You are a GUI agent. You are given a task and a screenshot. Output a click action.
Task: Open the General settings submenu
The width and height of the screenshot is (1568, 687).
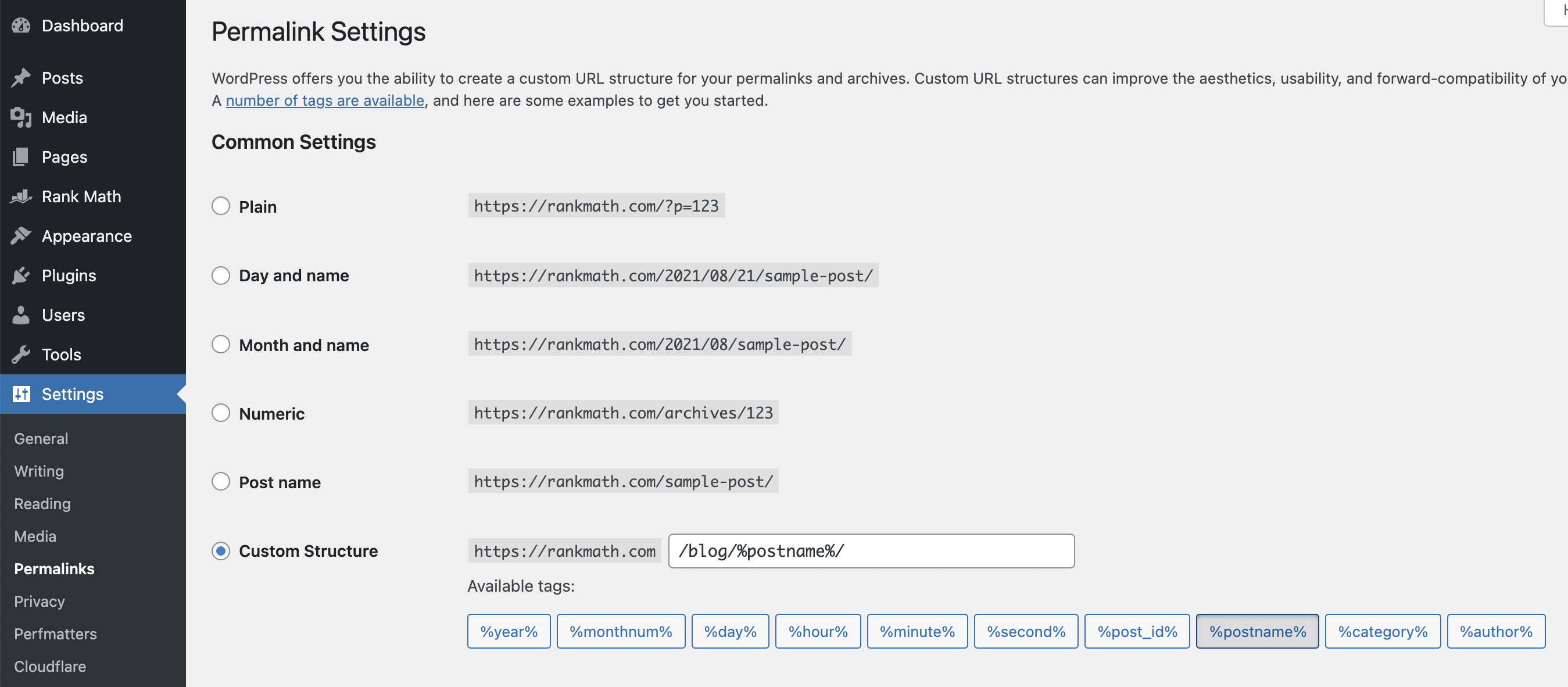41,438
